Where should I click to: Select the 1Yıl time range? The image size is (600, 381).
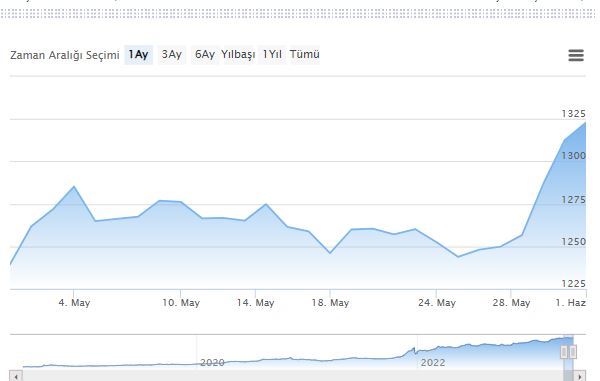tap(272, 55)
